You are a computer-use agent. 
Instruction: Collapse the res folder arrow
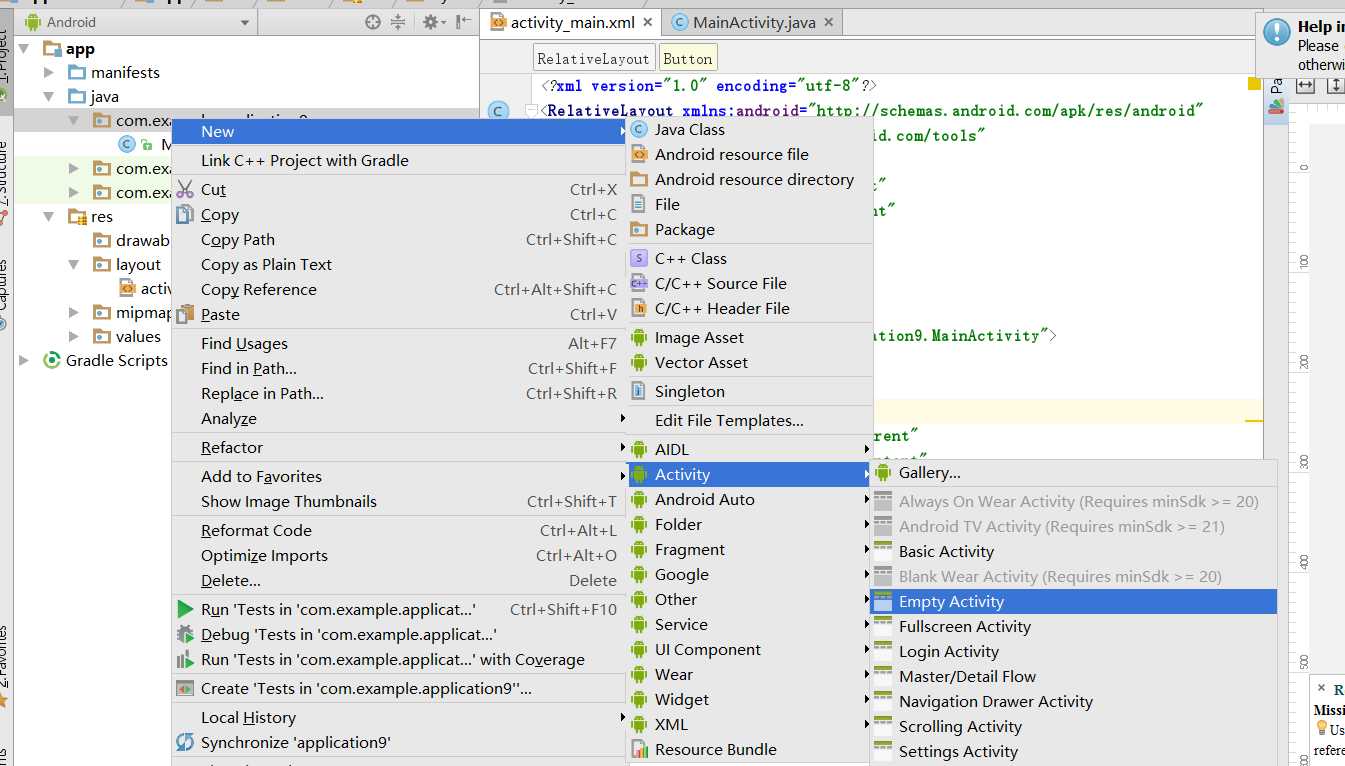pyautogui.click(x=49, y=217)
